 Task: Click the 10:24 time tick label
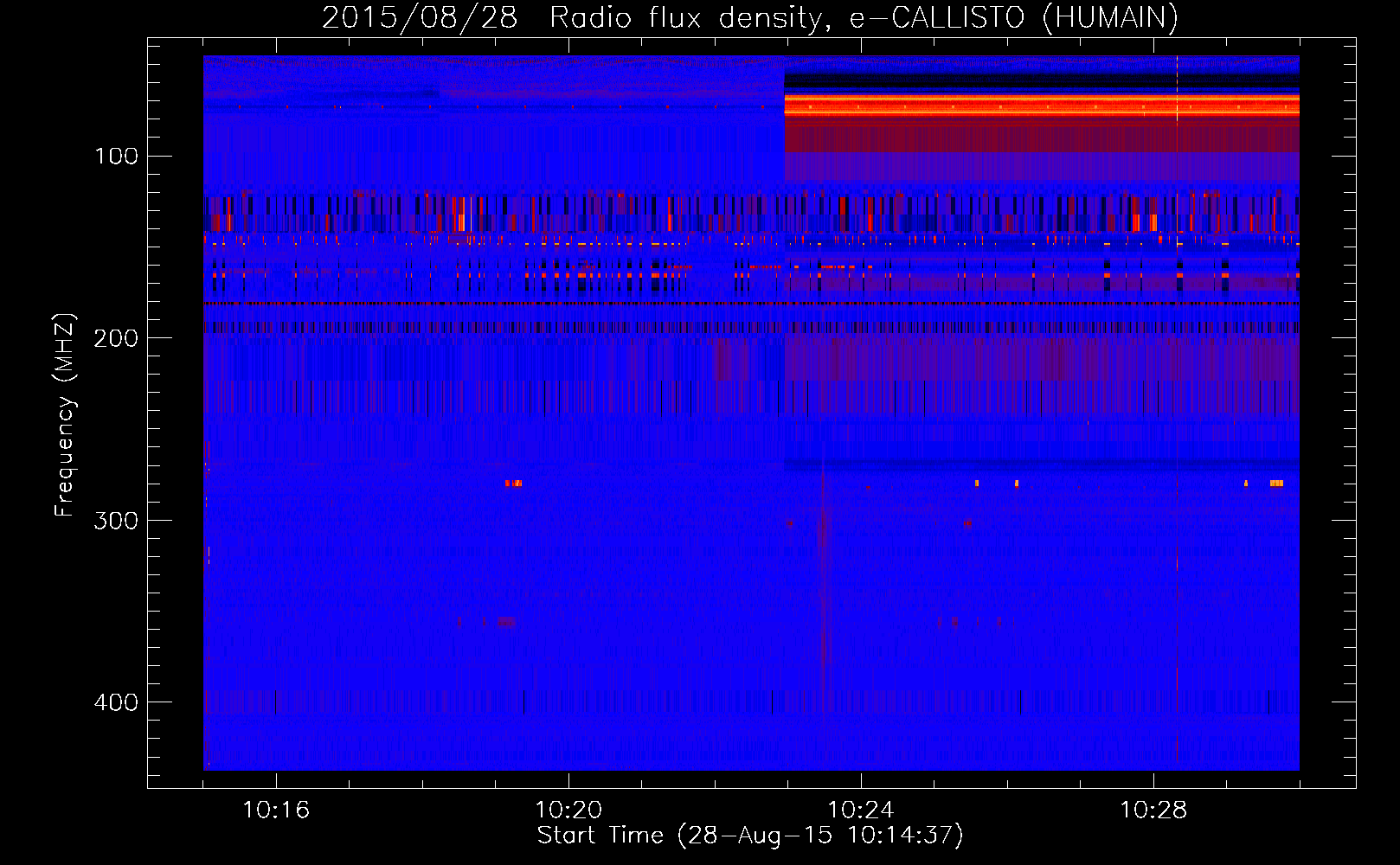[x=861, y=810]
